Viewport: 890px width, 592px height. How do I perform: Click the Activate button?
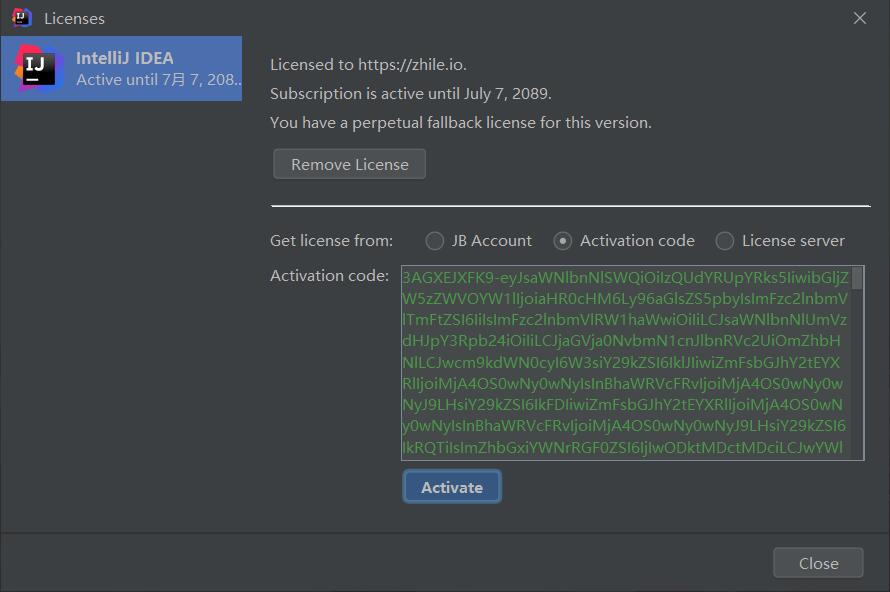pos(452,487)
